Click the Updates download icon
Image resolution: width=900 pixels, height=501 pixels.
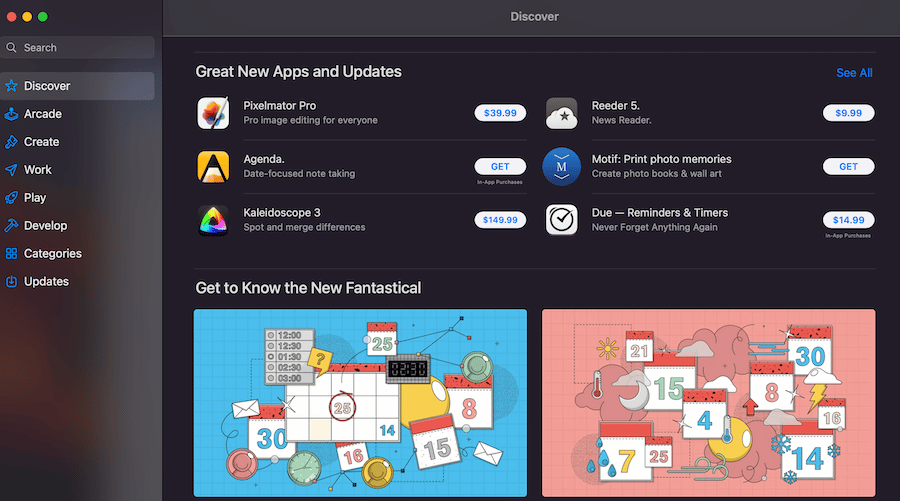(x=11, y=281)
